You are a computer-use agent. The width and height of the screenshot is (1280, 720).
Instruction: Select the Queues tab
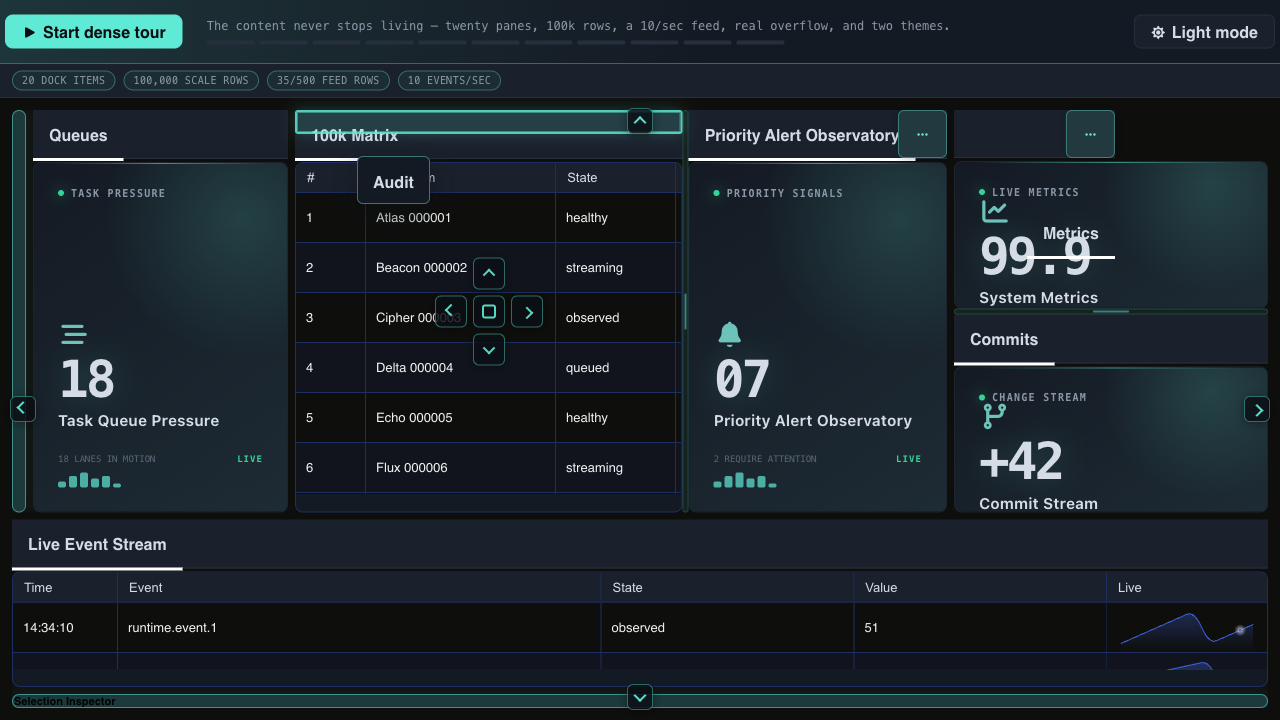pyautogui.click(x=78, y=136)
